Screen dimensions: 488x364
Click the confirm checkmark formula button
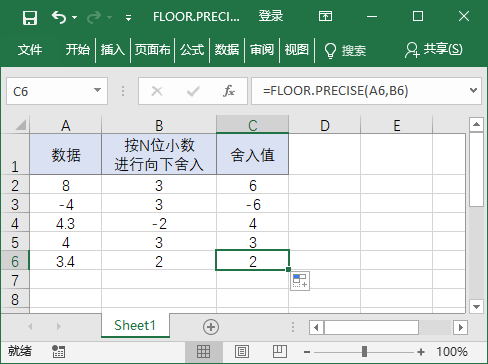193,91
